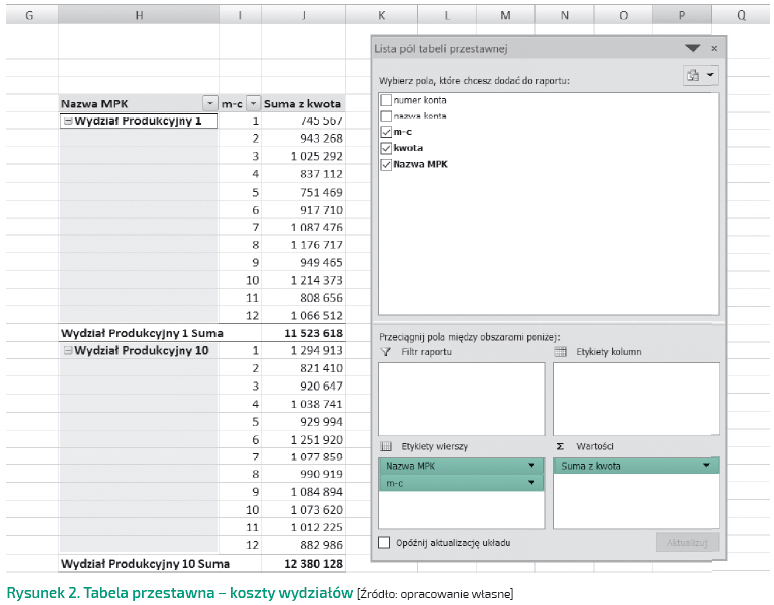Click the empty Etykiety kolumn drop area
Viewport: 774px width, 605px height.
[636, 399]
